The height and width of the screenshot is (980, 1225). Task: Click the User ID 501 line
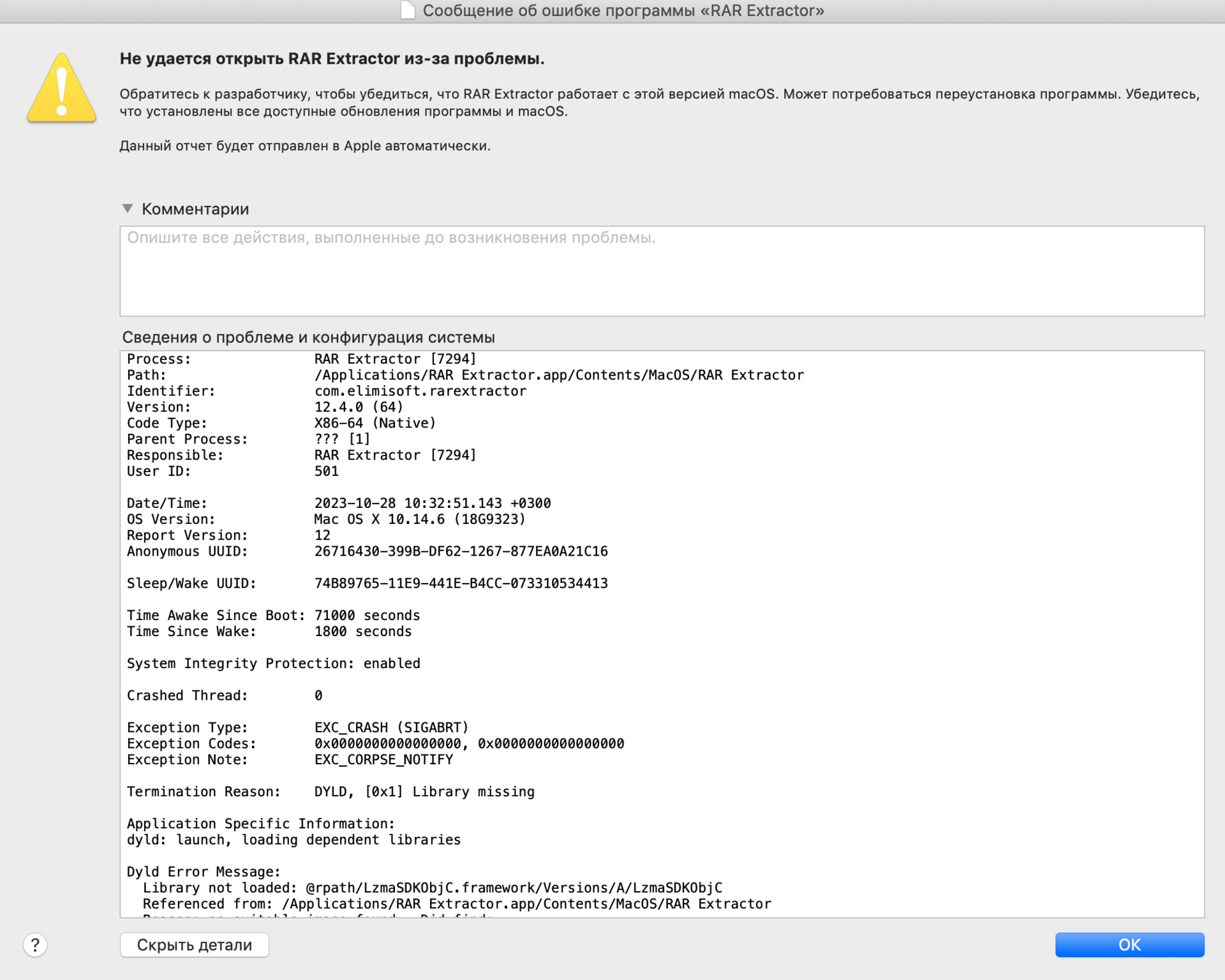tap(232, 471)
